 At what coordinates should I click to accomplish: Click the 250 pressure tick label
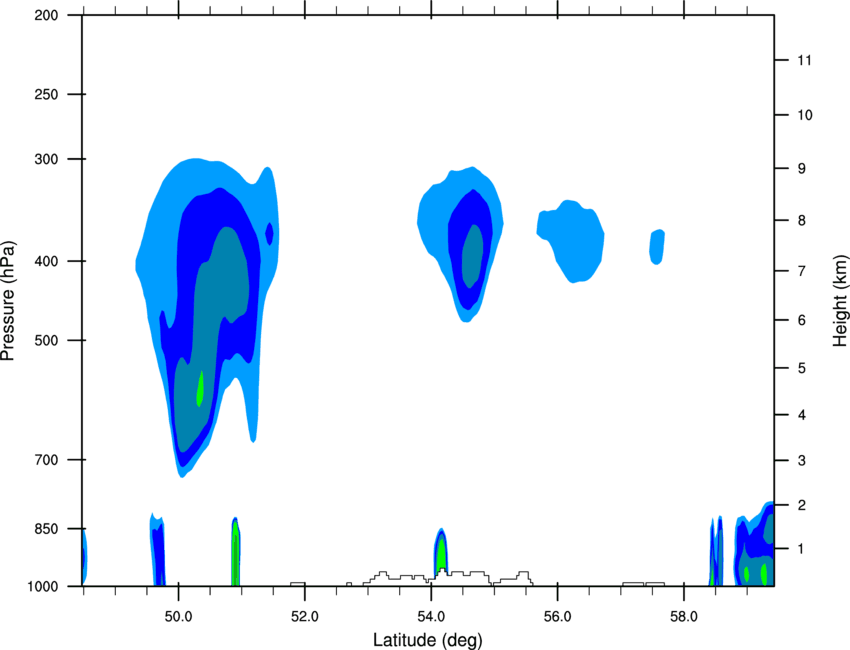pyautogui.click(x=46, y=94)
